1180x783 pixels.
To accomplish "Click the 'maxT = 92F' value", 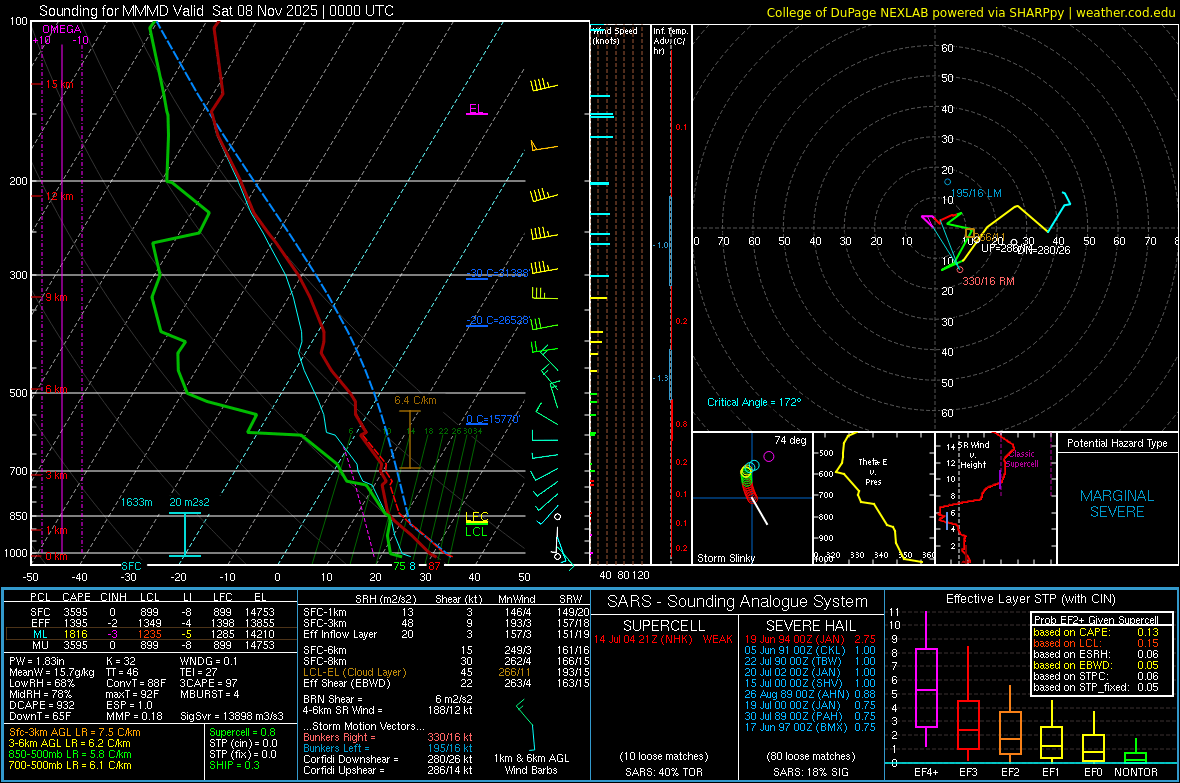I will [132, 694].
